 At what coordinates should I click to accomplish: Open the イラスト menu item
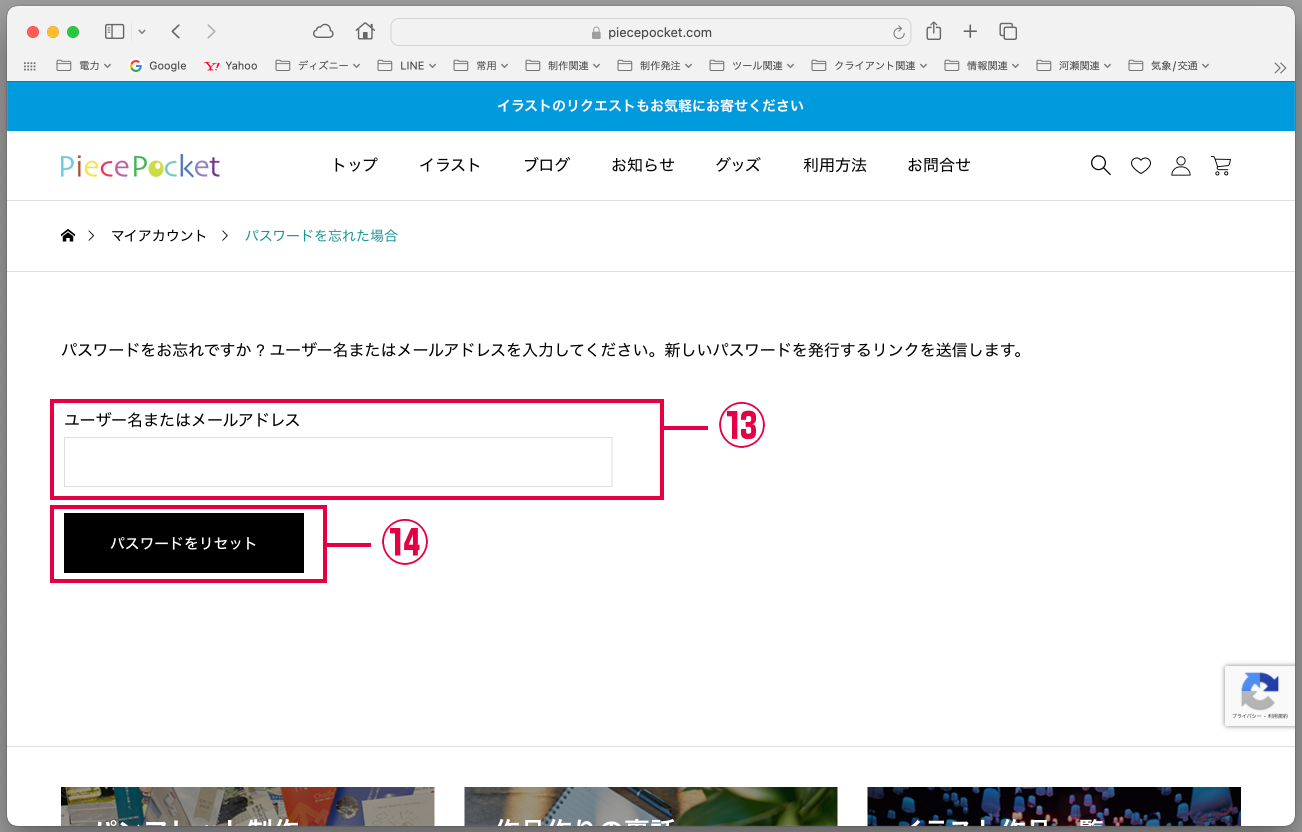pos(450,166)
